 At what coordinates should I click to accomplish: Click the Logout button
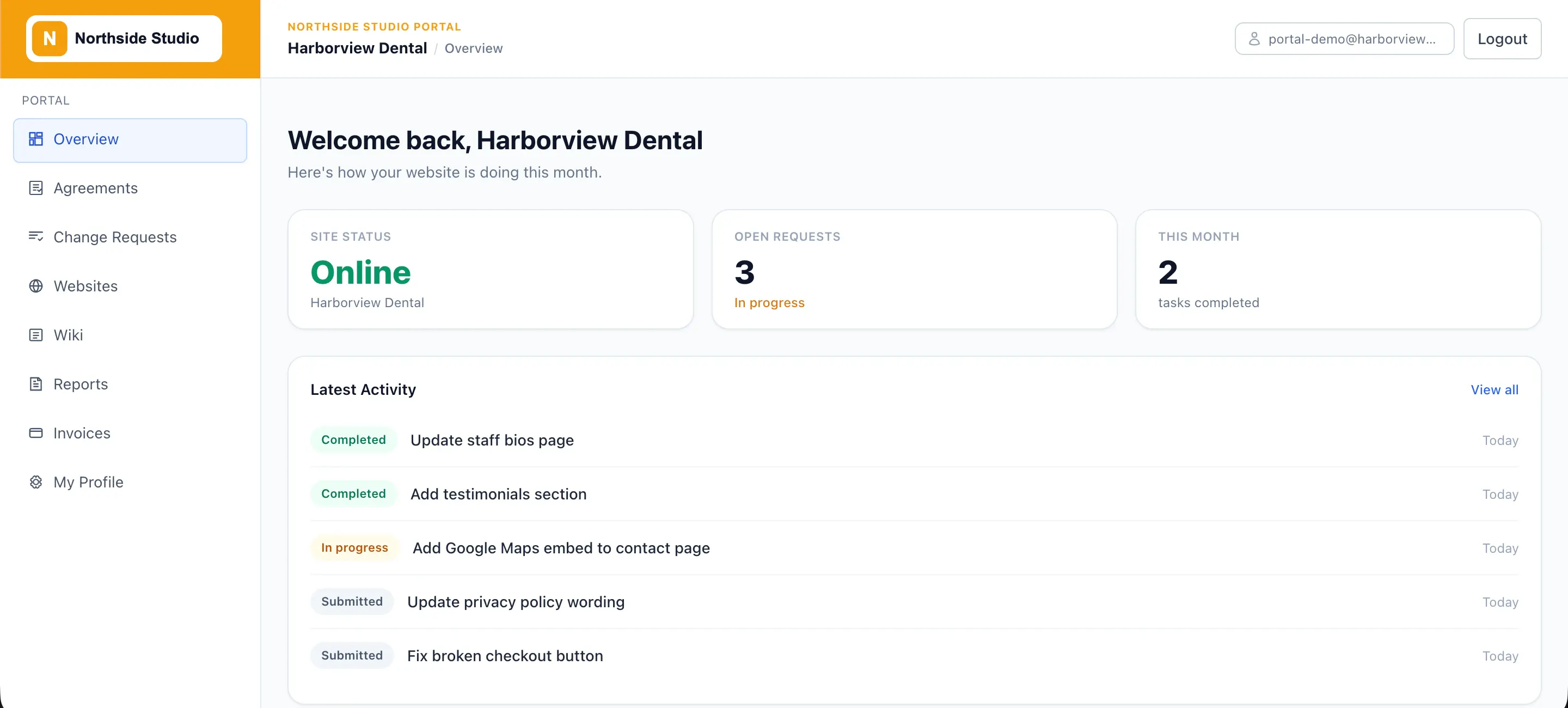pos(1502,39)
